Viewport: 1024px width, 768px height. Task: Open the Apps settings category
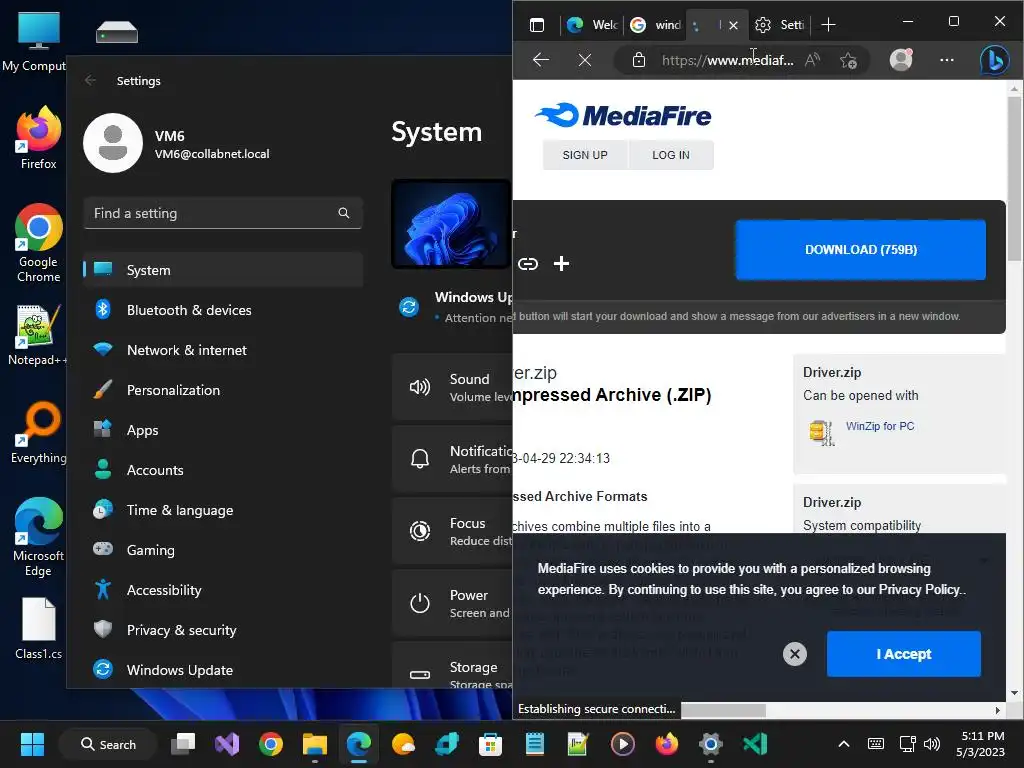(223, 430)
